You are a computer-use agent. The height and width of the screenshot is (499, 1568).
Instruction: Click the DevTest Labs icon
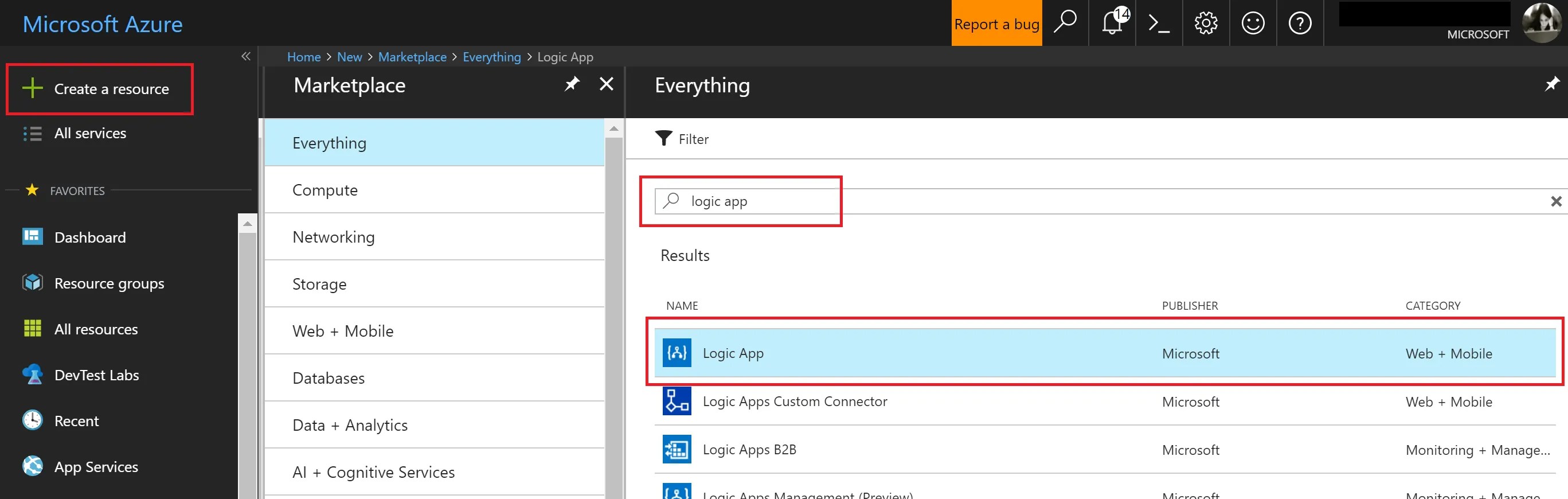tap(32, 374)
